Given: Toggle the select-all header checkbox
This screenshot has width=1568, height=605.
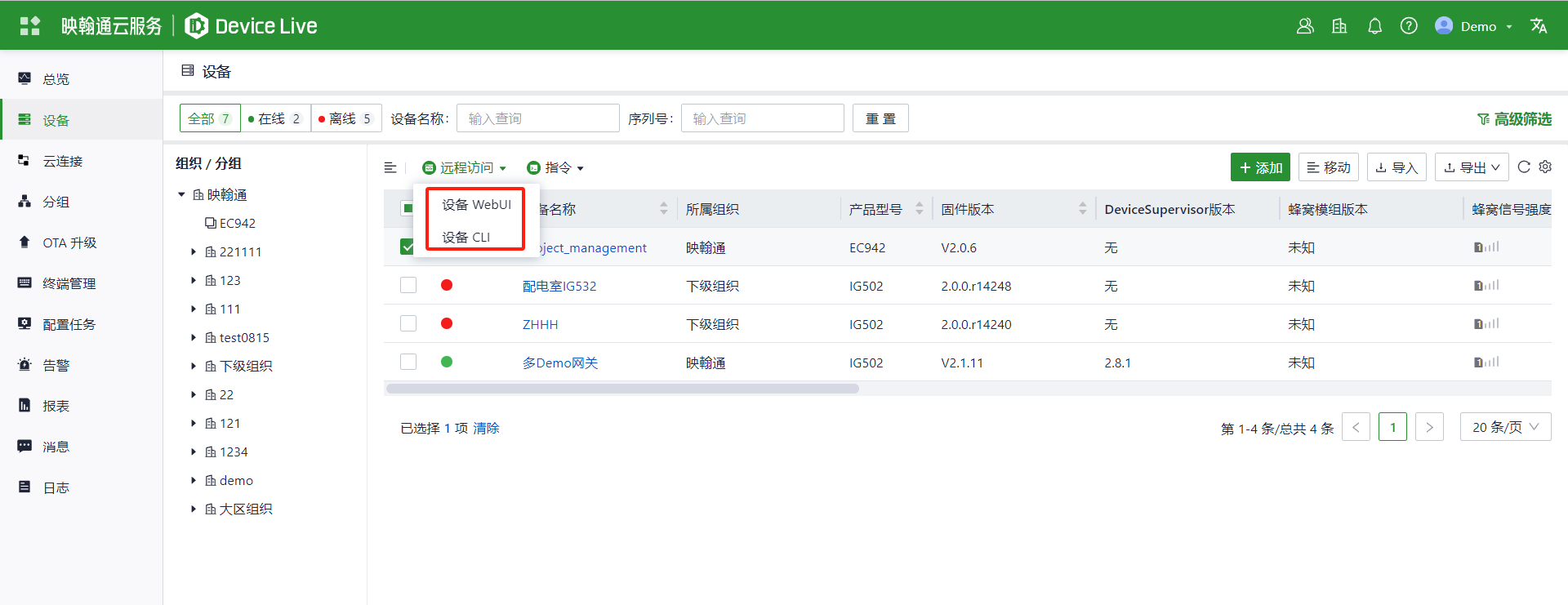Looking at the screenshot, I should tap(408, 208).
